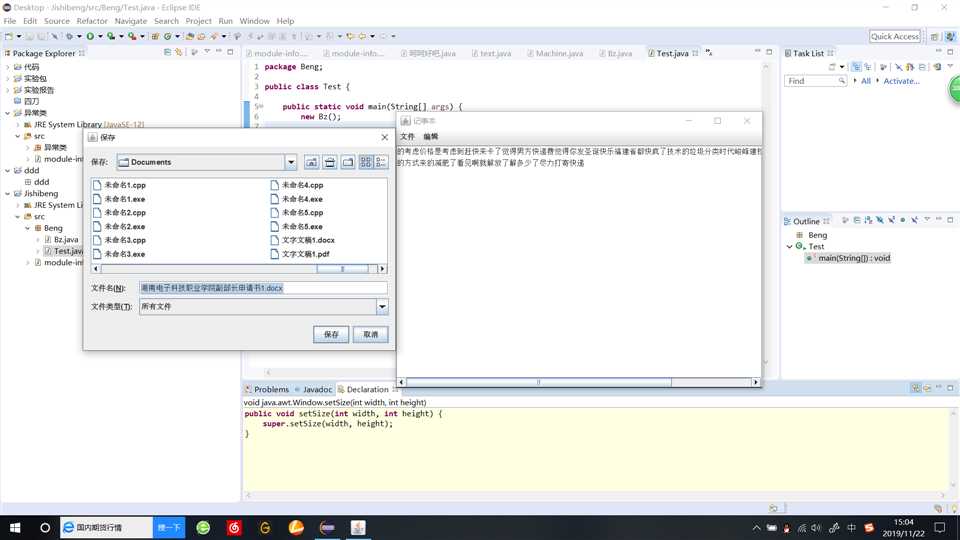Click the New Java Class icon in the toolbar
Screen dimensions: 960x540
pyautogui.click(x=167, y=36)
